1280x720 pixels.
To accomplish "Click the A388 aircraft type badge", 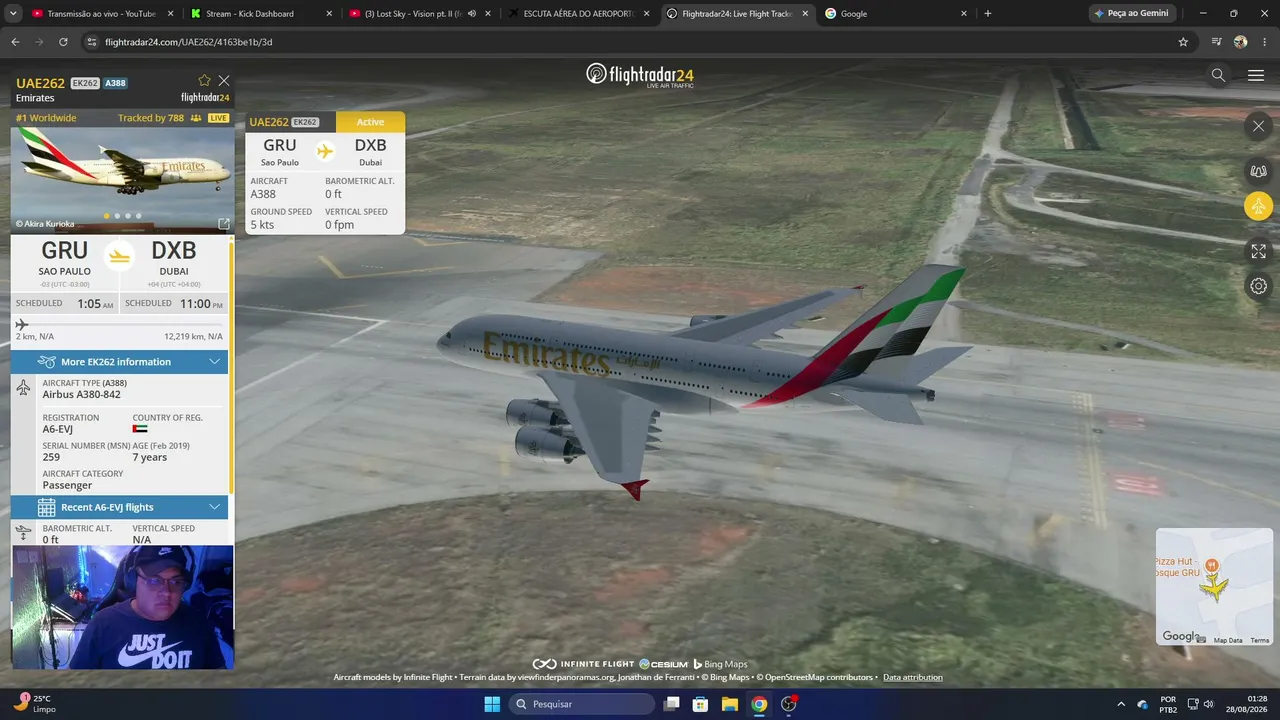I will [x=115, y=83].
